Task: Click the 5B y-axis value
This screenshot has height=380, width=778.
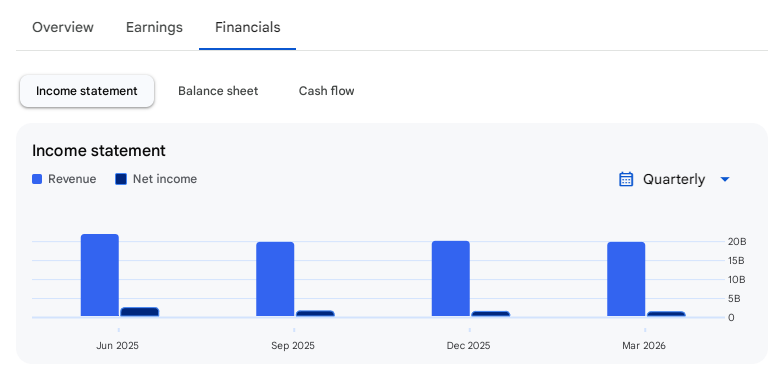Action: 734,299
